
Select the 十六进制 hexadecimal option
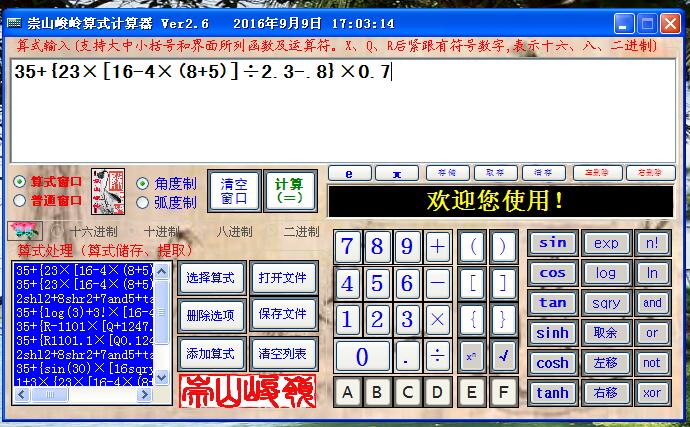(84, 231)
